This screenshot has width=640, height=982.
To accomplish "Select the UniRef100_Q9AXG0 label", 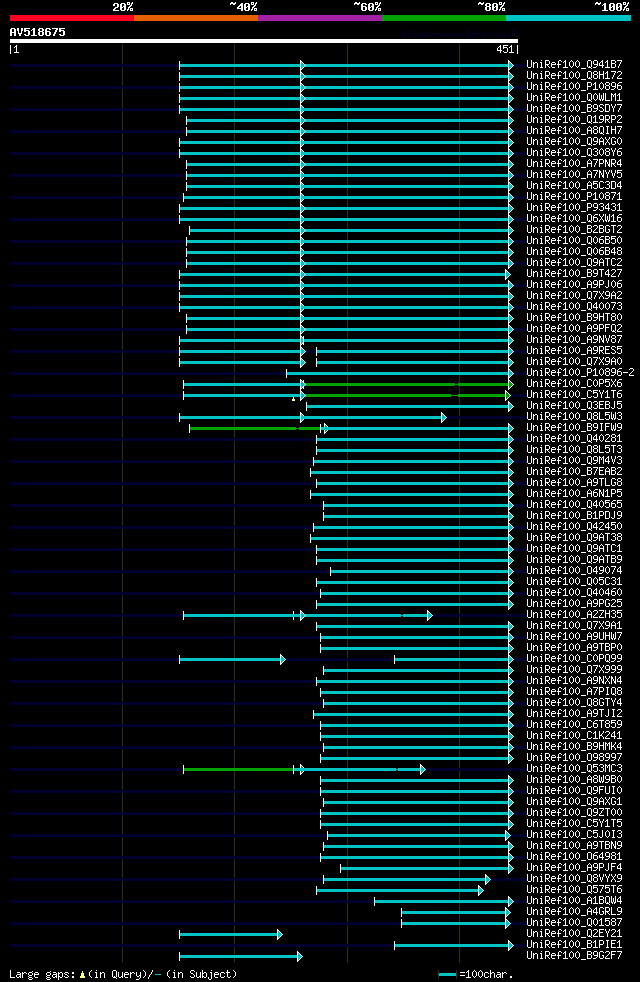I will click(574, 142).
